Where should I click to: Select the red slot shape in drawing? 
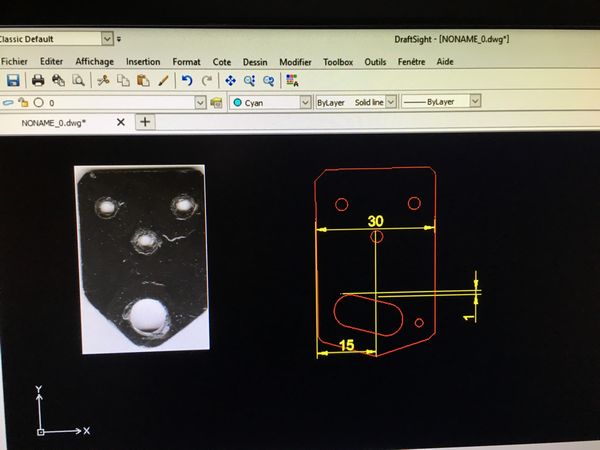pos(368,315)
